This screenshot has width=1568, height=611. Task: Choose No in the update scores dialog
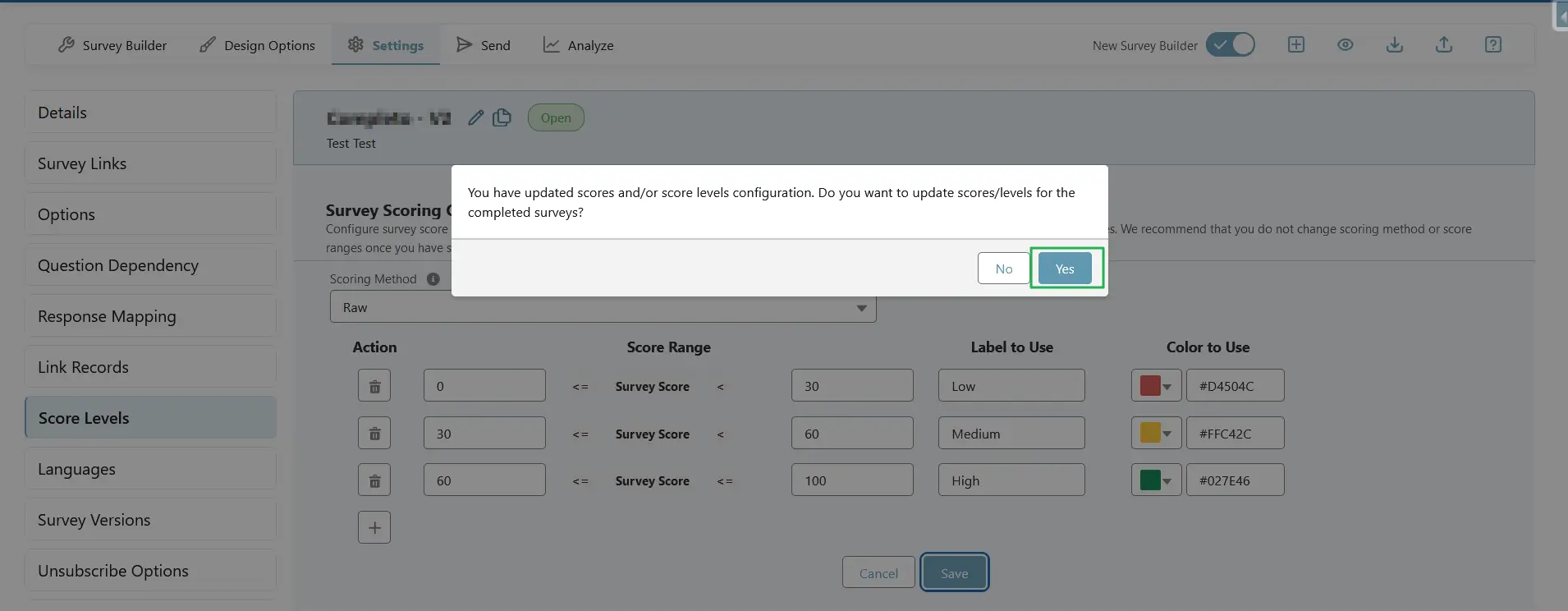point(1003,269)
